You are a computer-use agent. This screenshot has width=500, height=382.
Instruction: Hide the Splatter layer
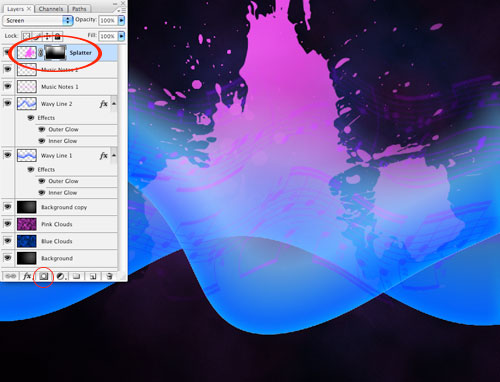tap(7, 52)
